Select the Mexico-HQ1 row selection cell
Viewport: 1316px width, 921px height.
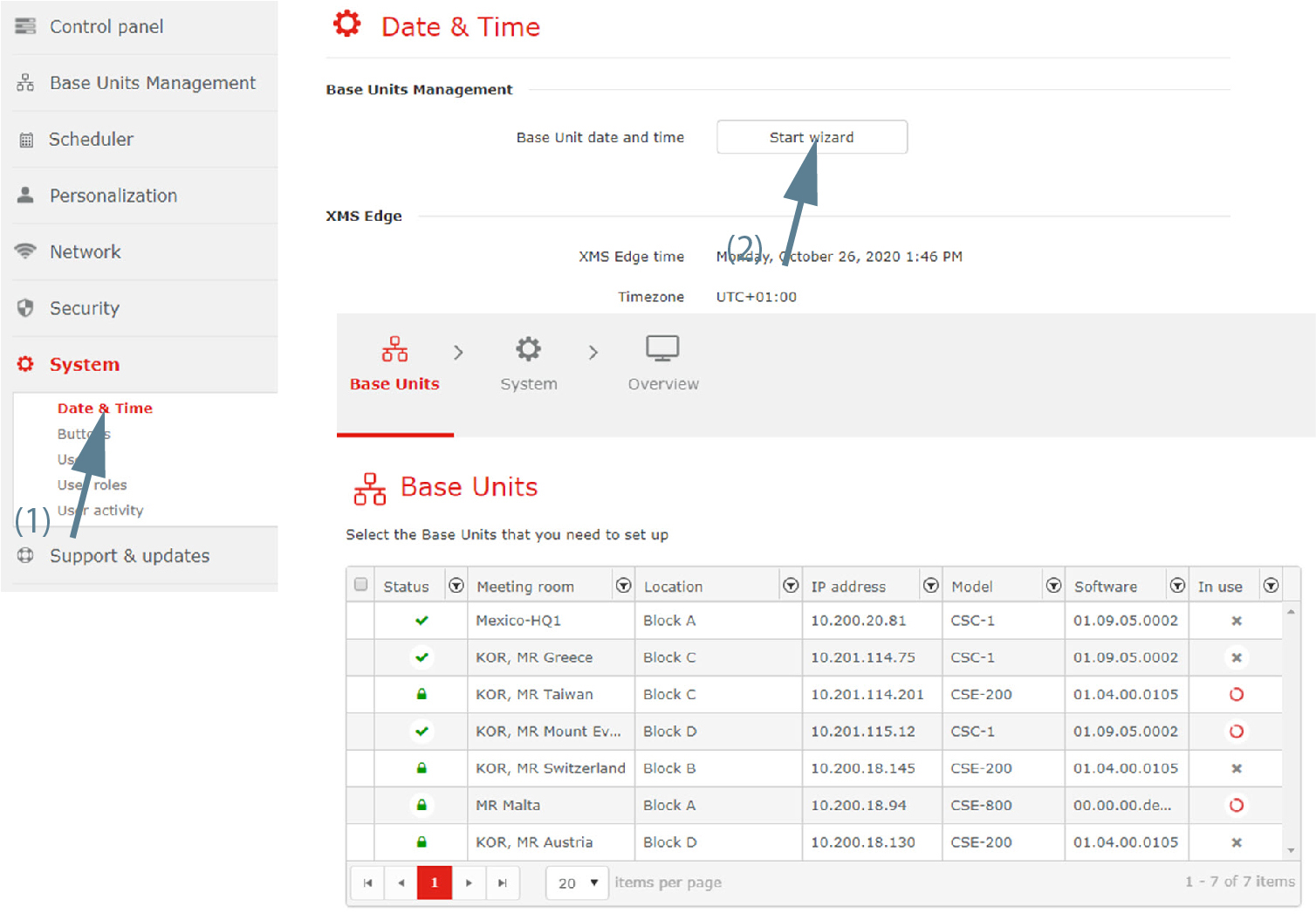(x=360, y=621)
